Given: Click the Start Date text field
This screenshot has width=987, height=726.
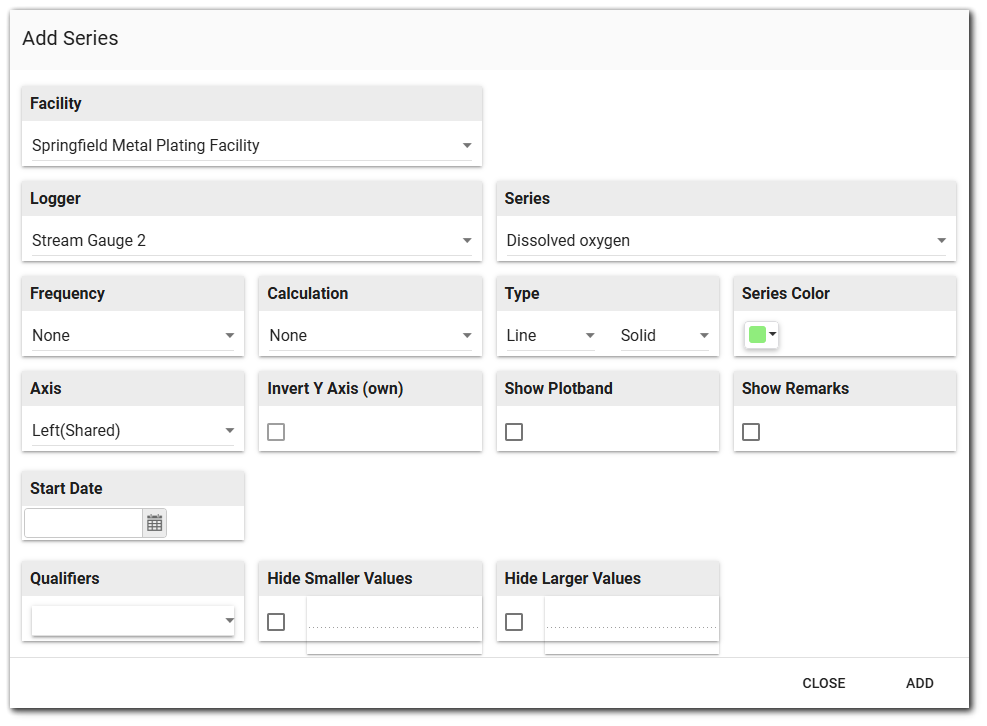Looking at the screenshot, I should (x=84, y=523).
